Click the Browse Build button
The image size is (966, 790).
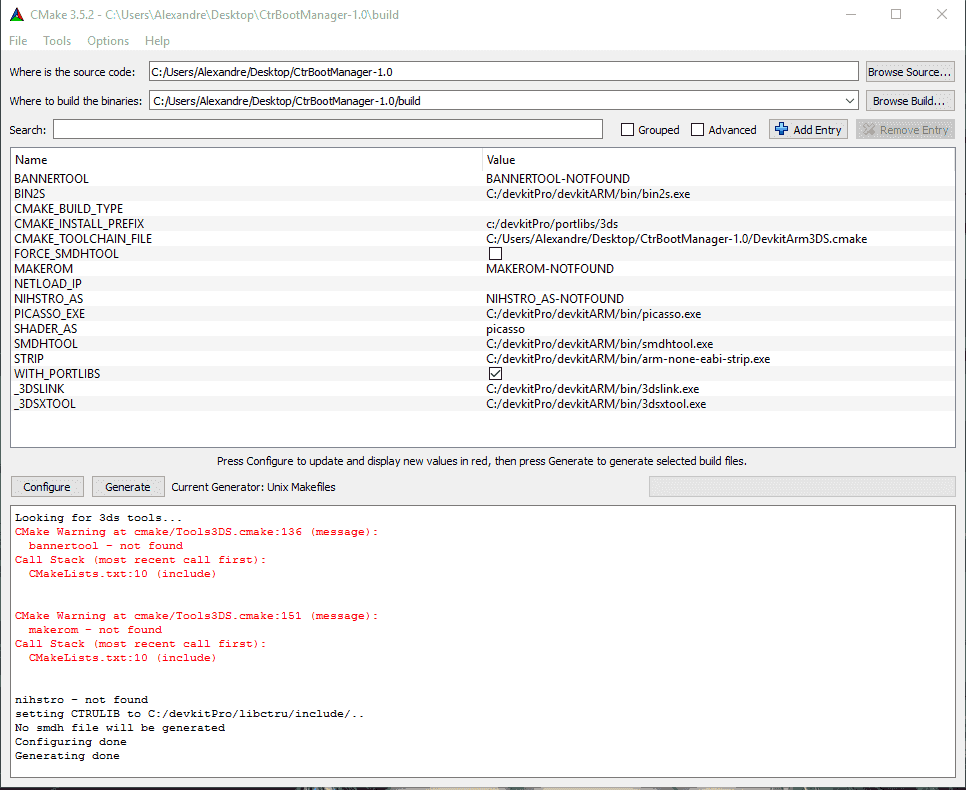pos(910,100)
